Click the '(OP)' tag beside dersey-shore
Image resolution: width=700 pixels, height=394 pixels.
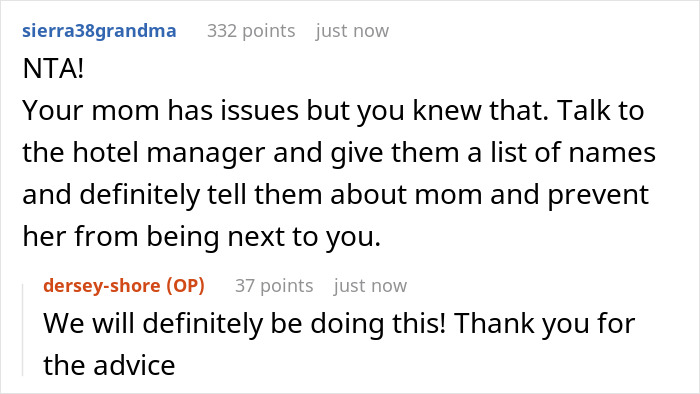coord(185,286)
